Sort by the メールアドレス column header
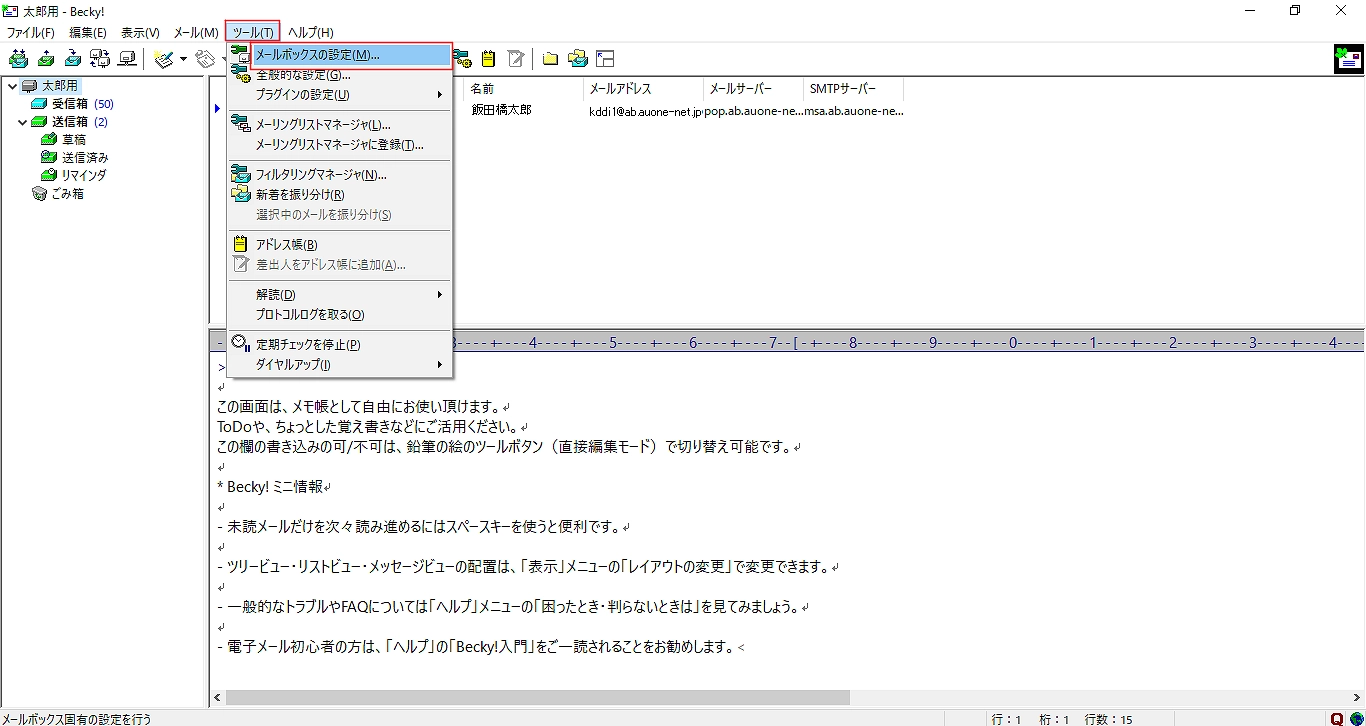The width and height of the screenshot is (1366, 726). (x=643, y=89)
